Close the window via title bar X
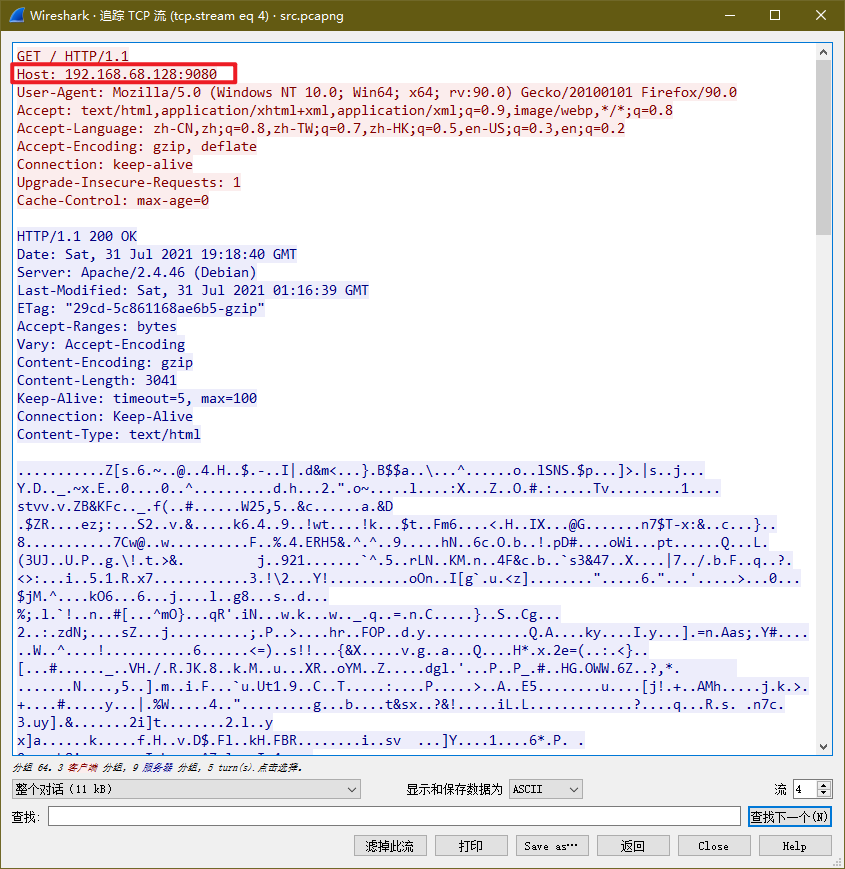 pyautogui.click(x=821, y=15)
